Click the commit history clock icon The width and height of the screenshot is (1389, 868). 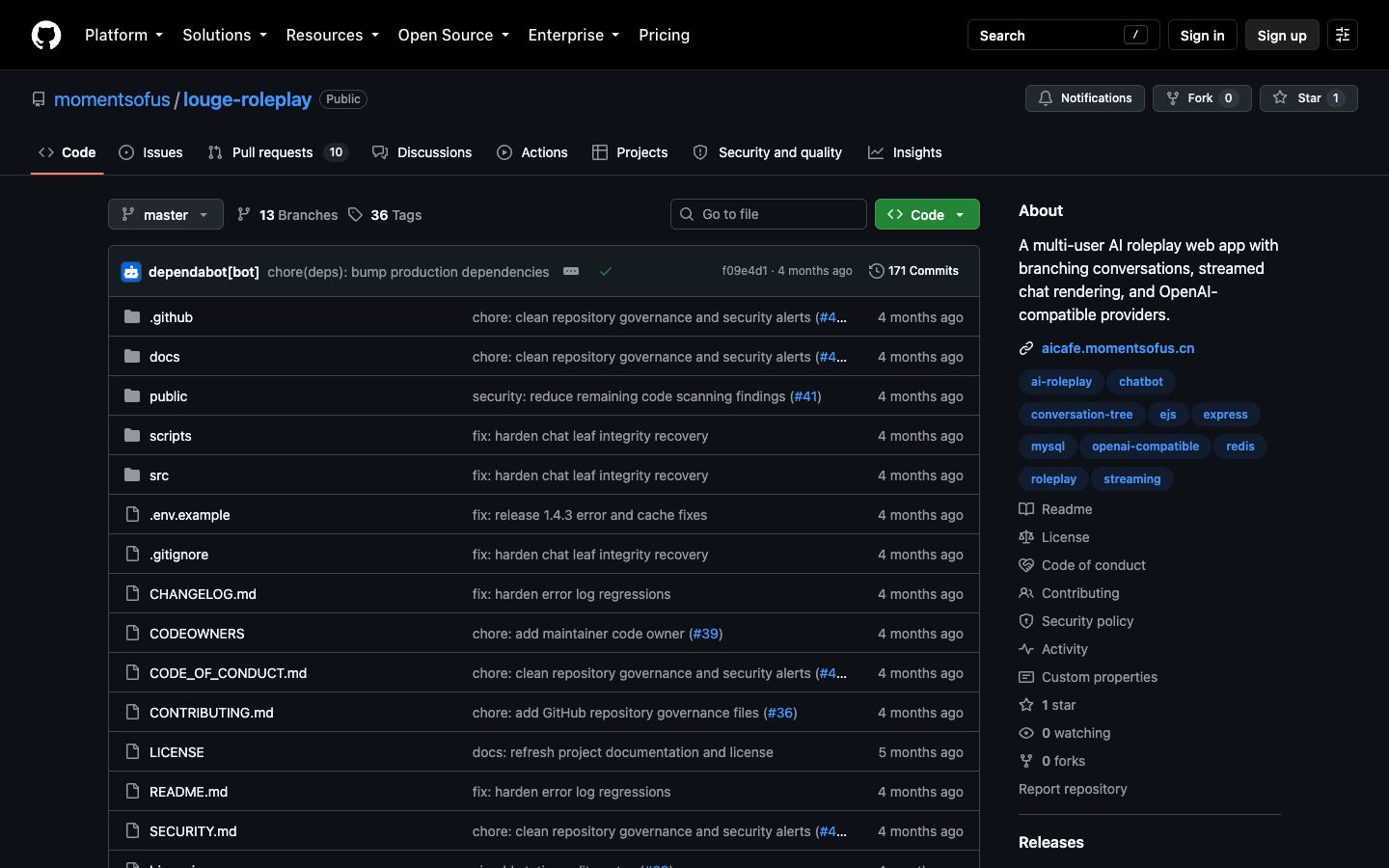pos(876,271)
